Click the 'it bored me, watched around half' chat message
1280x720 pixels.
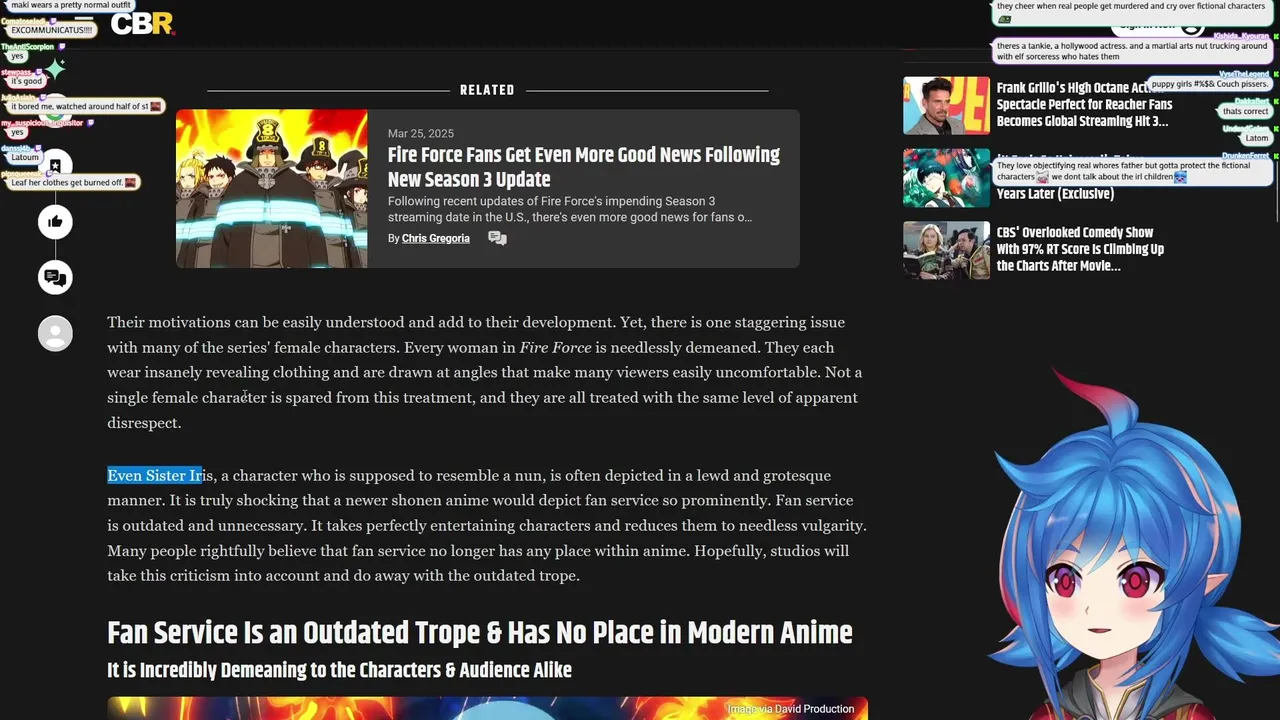click(x=85, y=106)
